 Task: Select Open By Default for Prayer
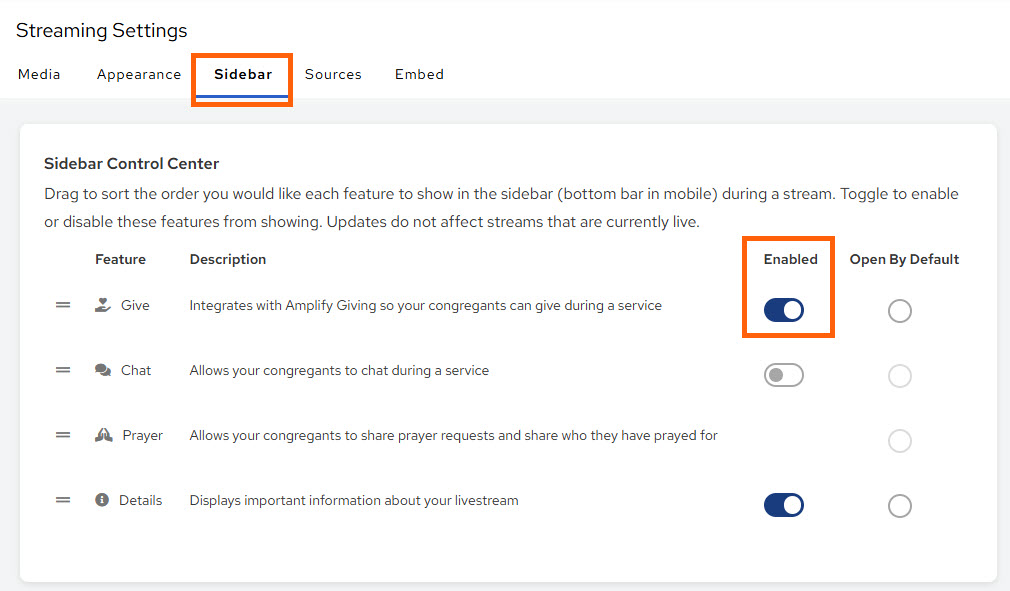tap(899, 441)
